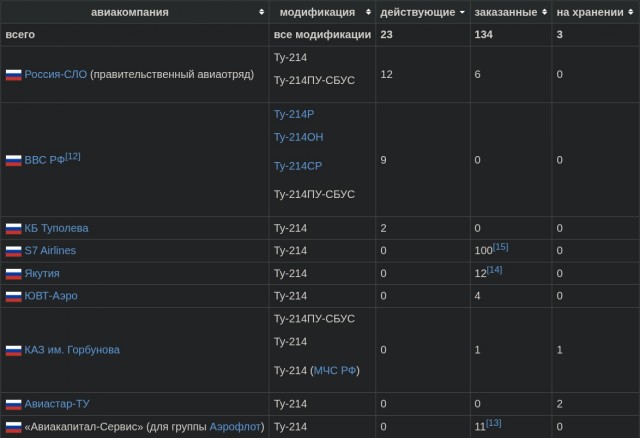
Task: Follow footnote [15] in S7 Airlines row
Action: (500, 247)
